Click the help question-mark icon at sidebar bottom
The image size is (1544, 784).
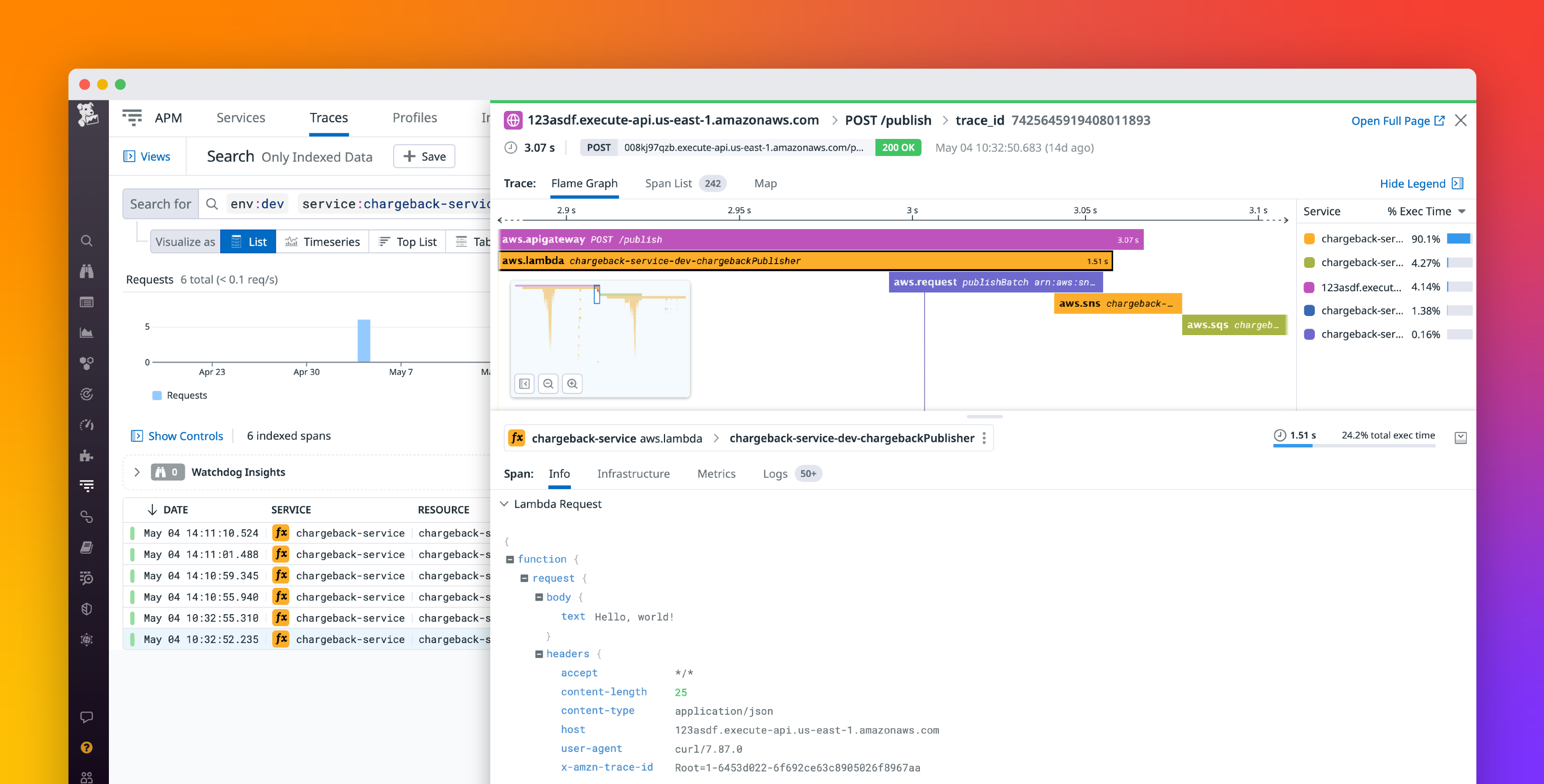(x=87, y=747)
